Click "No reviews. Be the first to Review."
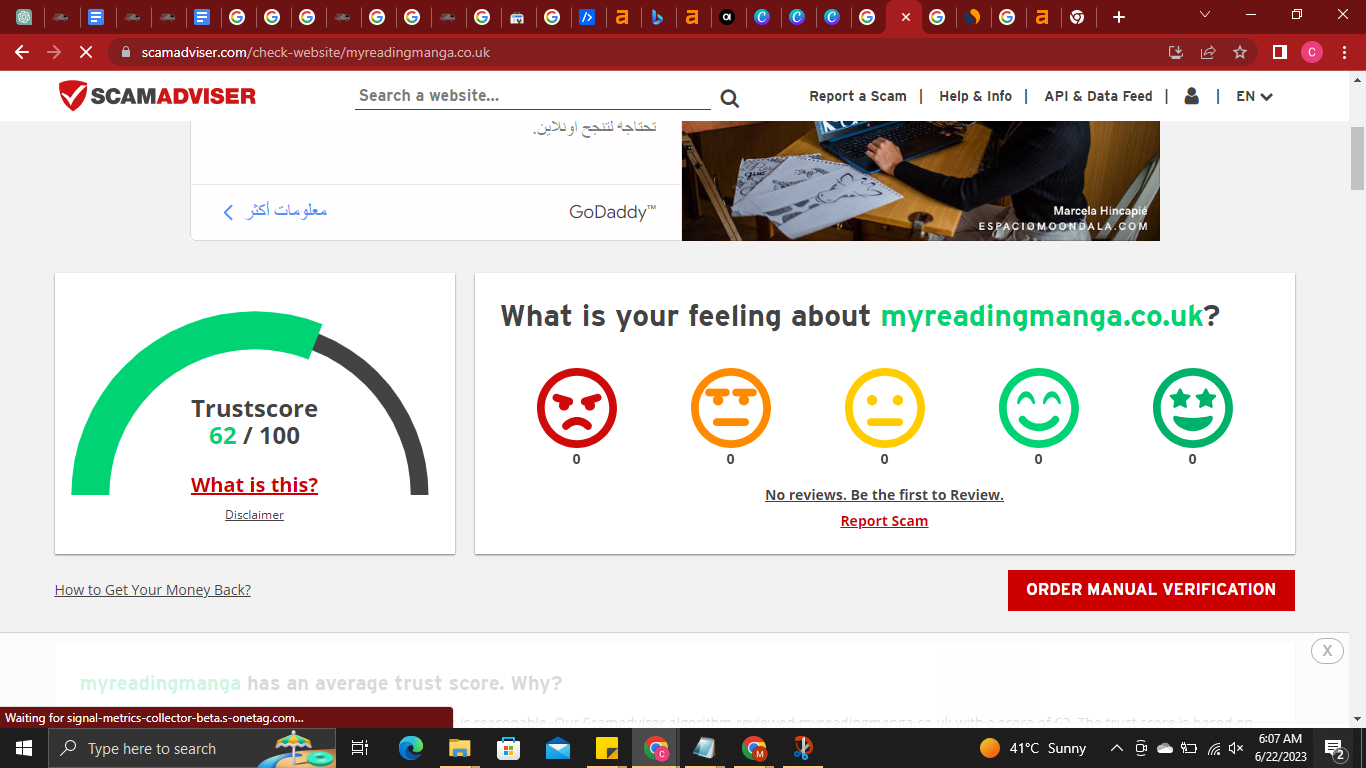Screen dimensions: 1366x768 [x=884, y=495]
